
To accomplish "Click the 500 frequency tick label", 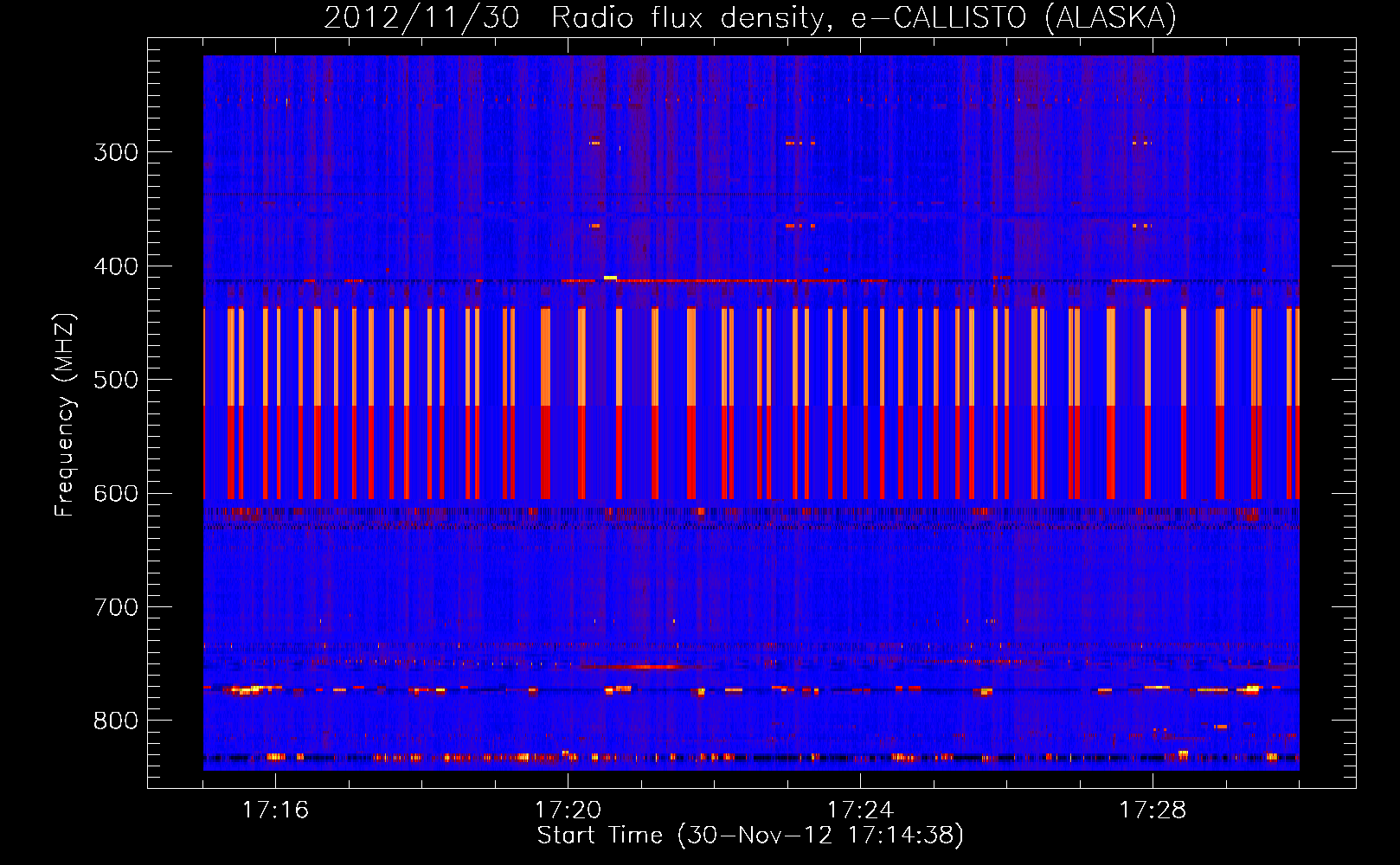I will click(116, 380).
